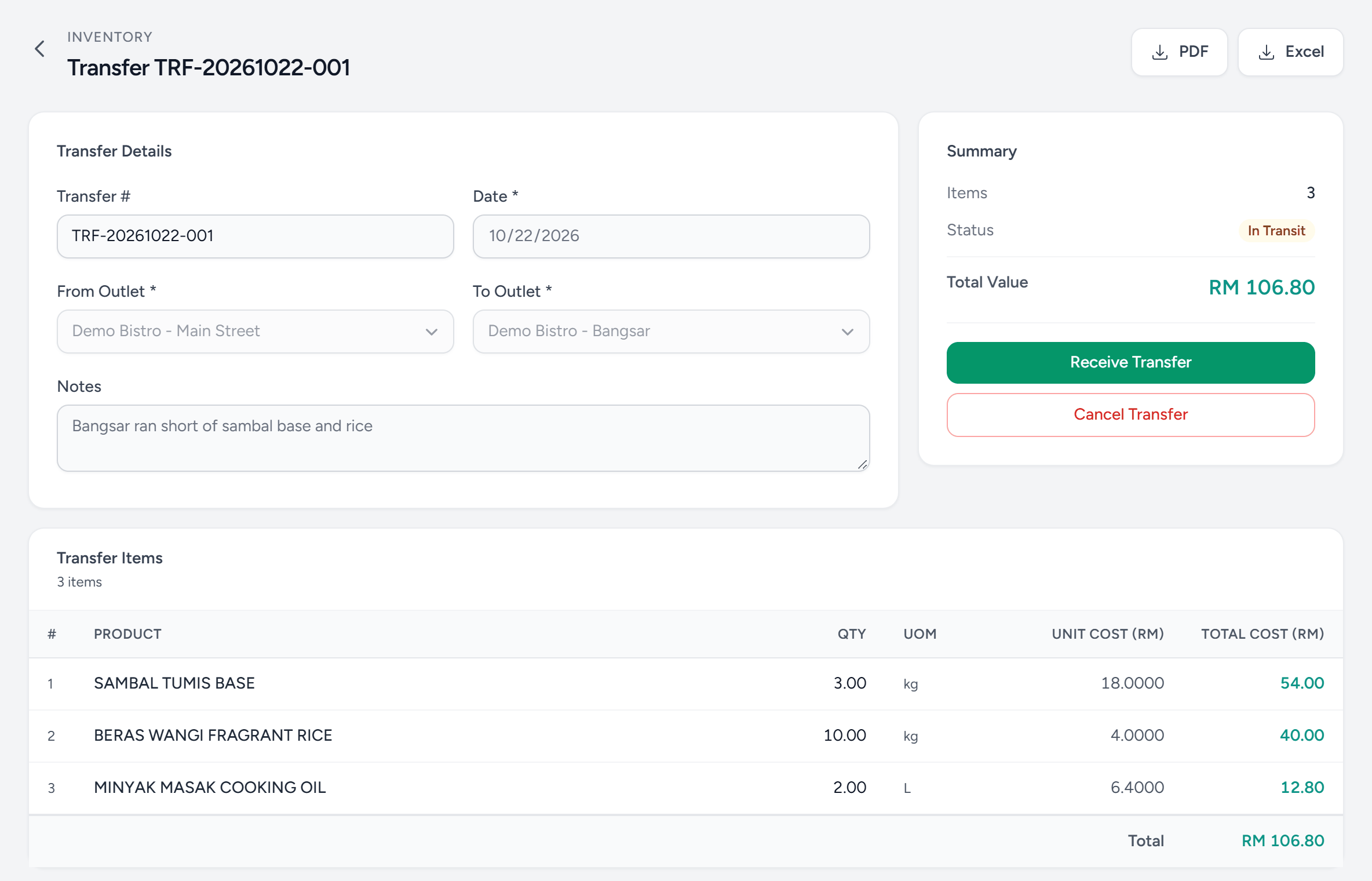1372x881 pixels.
Task: Select the MINYAK MASAK COOKING OIL row
Action: coord(685,788)
